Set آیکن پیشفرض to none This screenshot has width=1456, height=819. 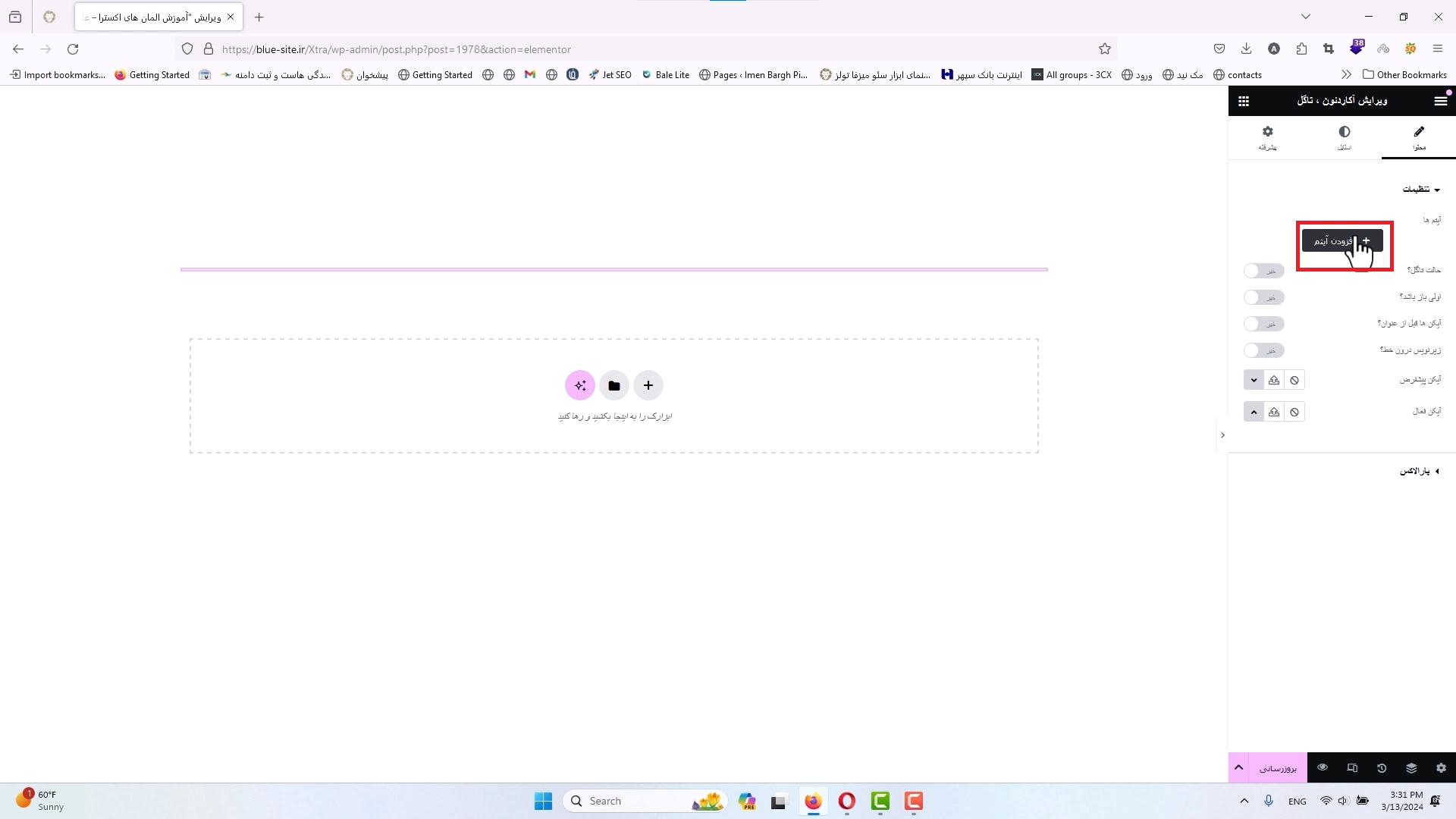1294,380
